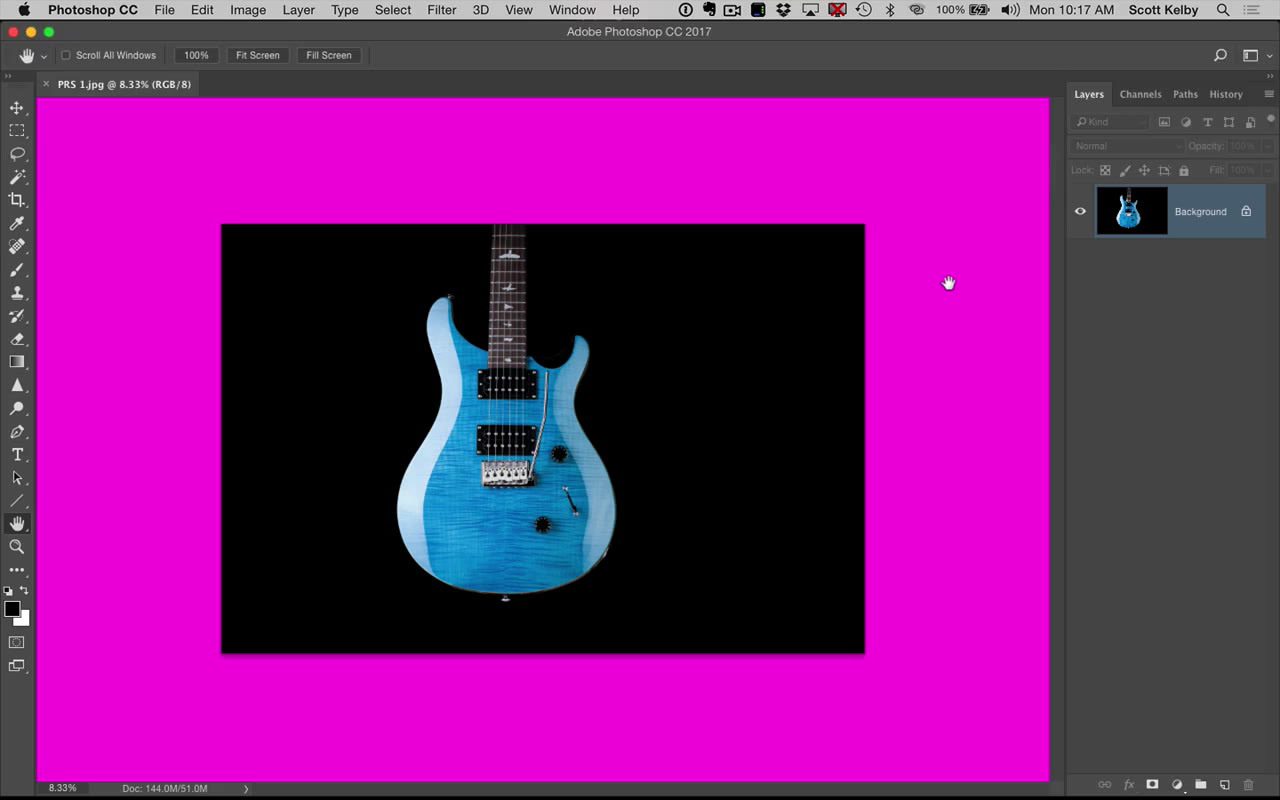Select the Lasso tool

tap(16, 153)
